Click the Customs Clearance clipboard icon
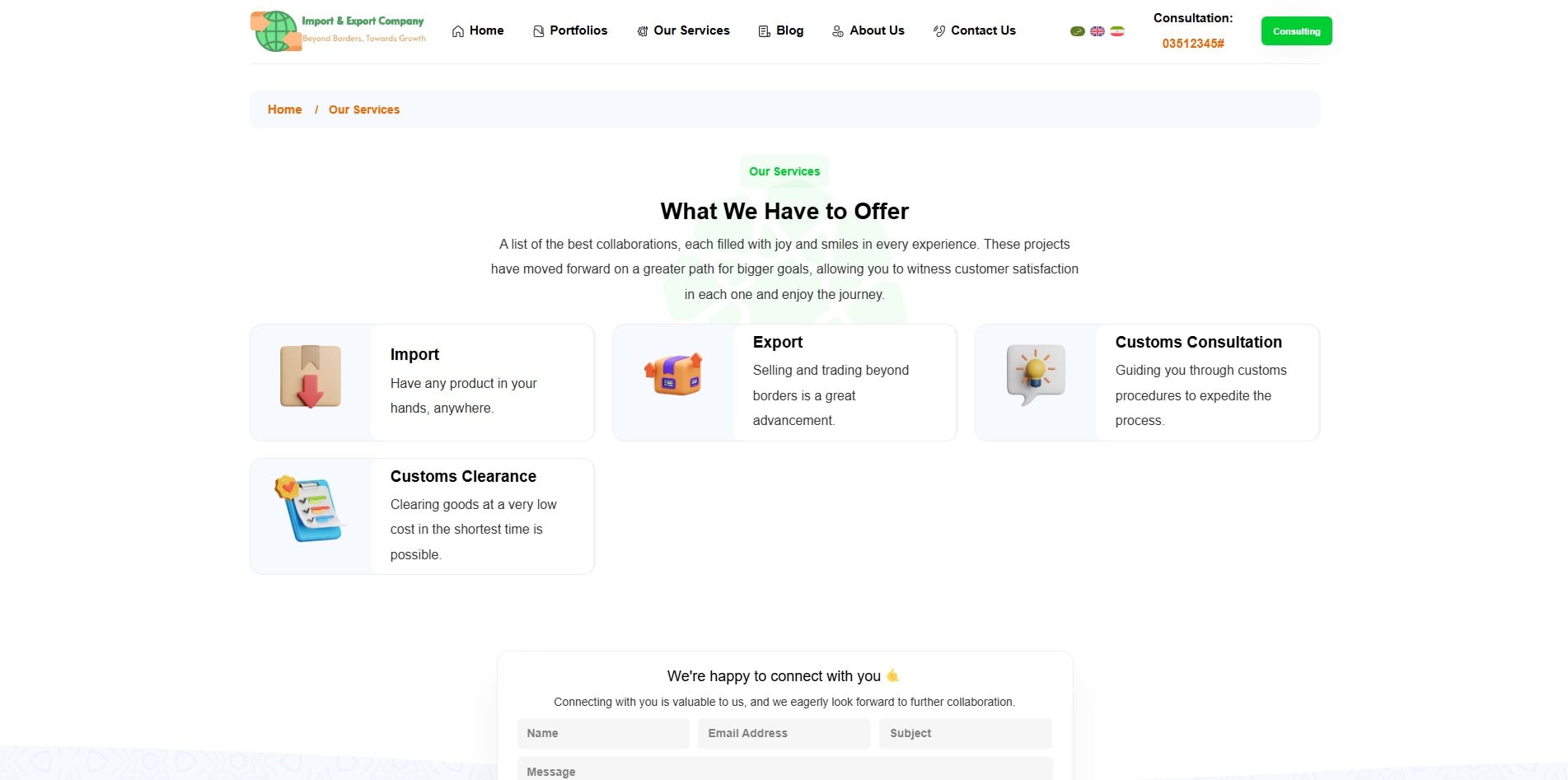The height and width of the screenshot is (780, 1568). pyautogui.click(x=308, y=509)
